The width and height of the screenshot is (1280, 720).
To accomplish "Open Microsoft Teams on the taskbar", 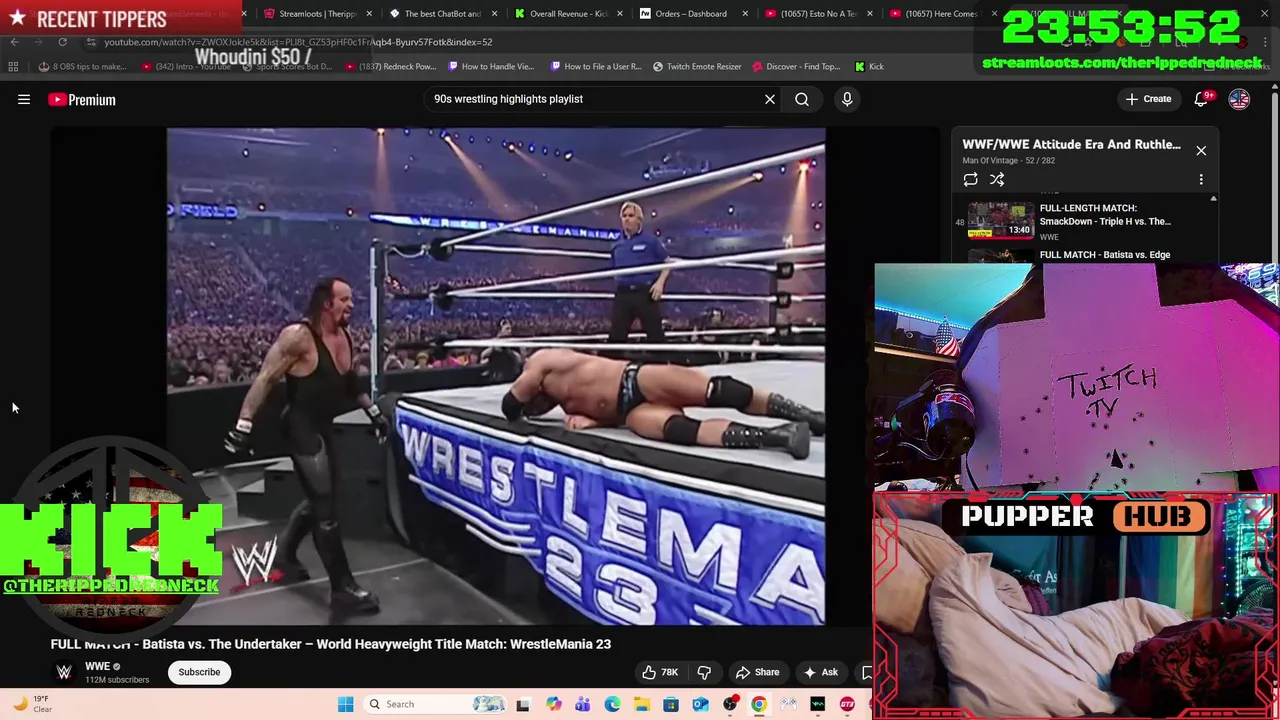I will pyautogui.click(x=582, y=704).
